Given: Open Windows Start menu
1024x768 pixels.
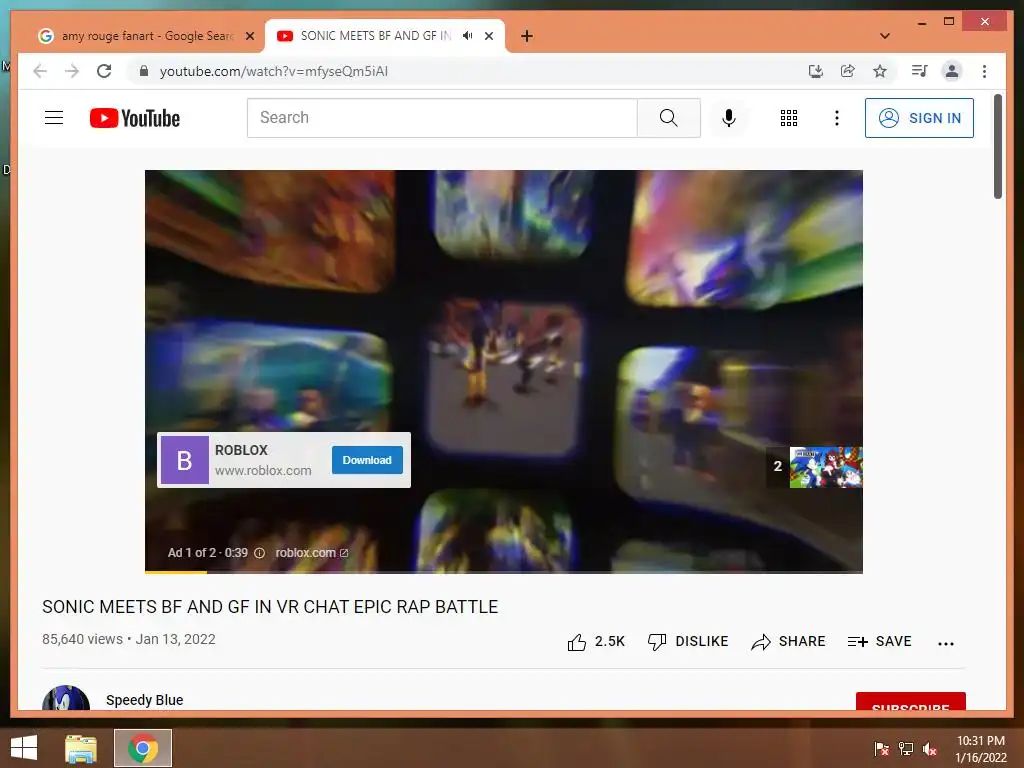Looking at the screenshot, I should tap(24, 748).
